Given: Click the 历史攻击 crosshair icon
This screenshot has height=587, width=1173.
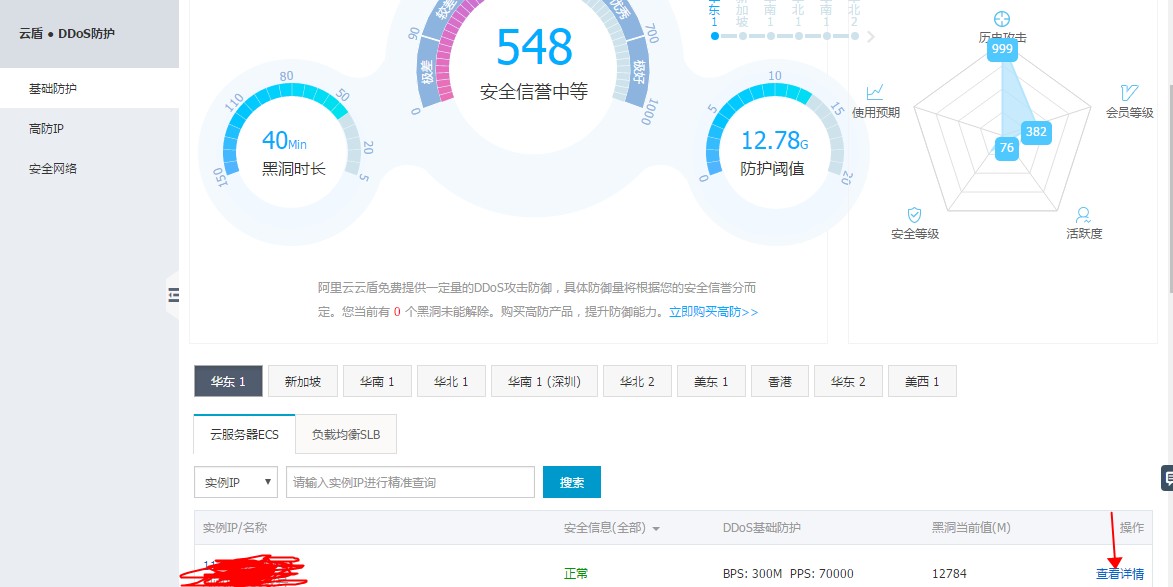Looking at the screenshot, I should tap(1002, 19).
